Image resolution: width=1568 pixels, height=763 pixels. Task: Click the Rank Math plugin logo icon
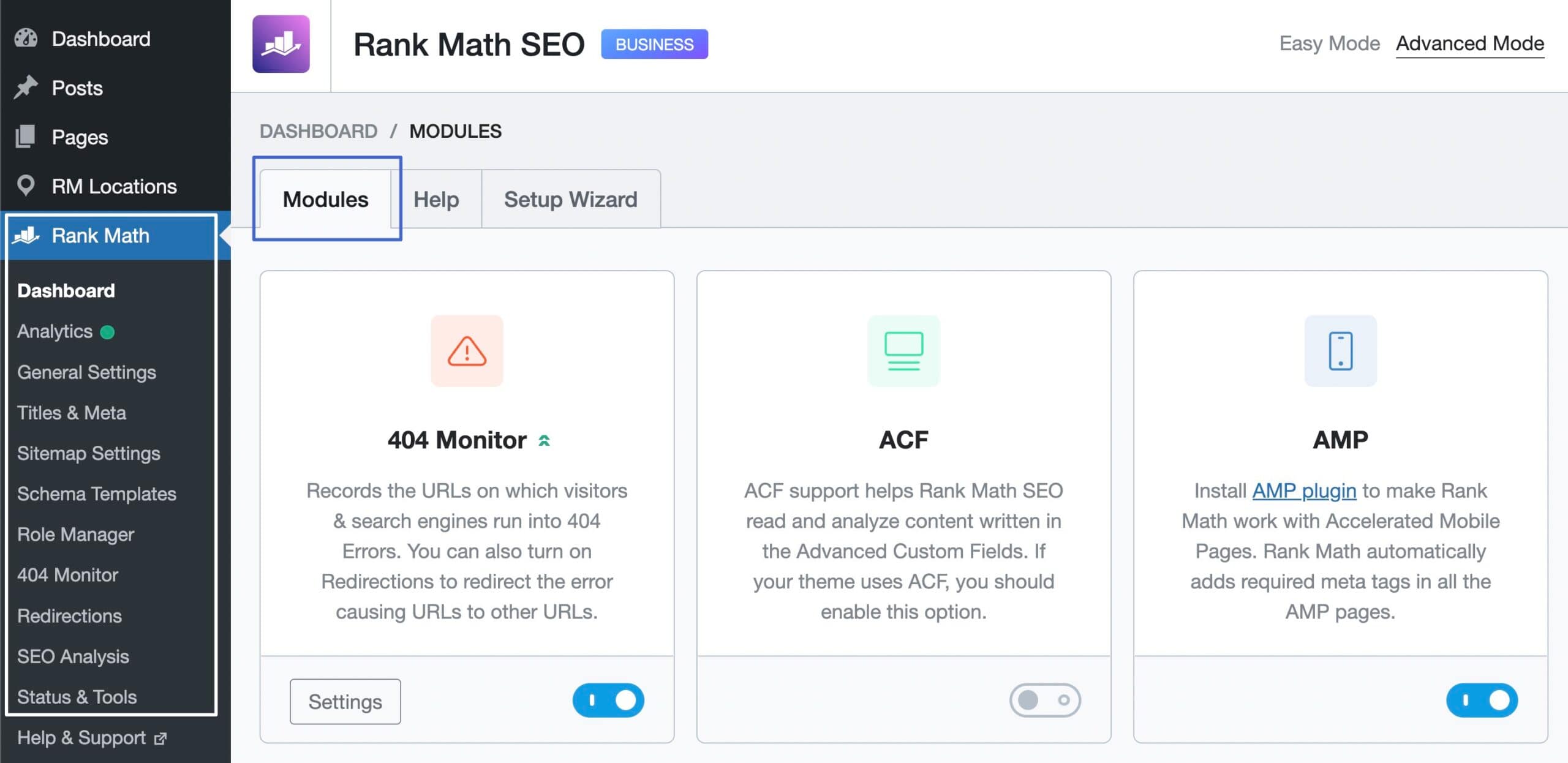pyautogui.click(x=281, y=43)
